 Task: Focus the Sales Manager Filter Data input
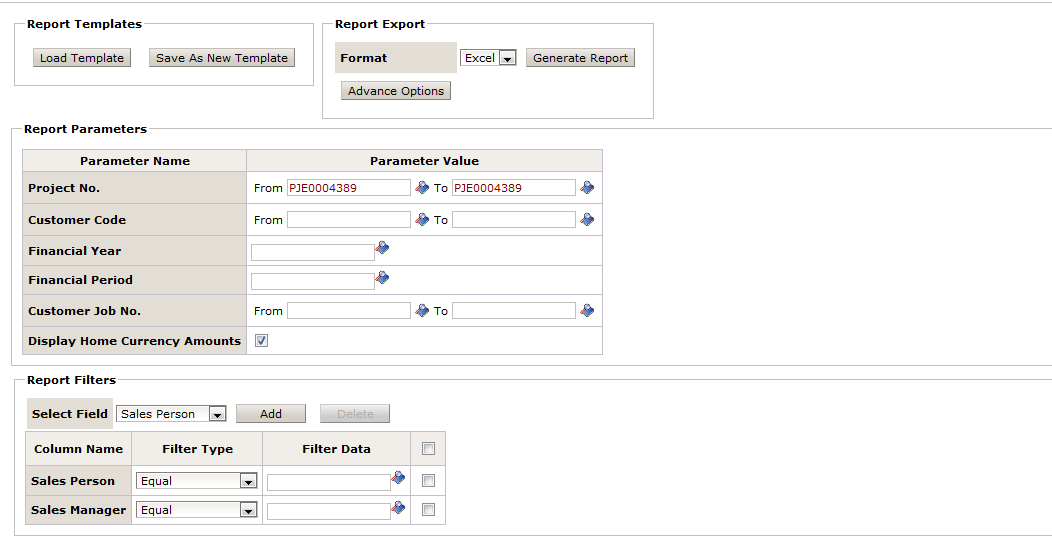click(x=329, y=512)
